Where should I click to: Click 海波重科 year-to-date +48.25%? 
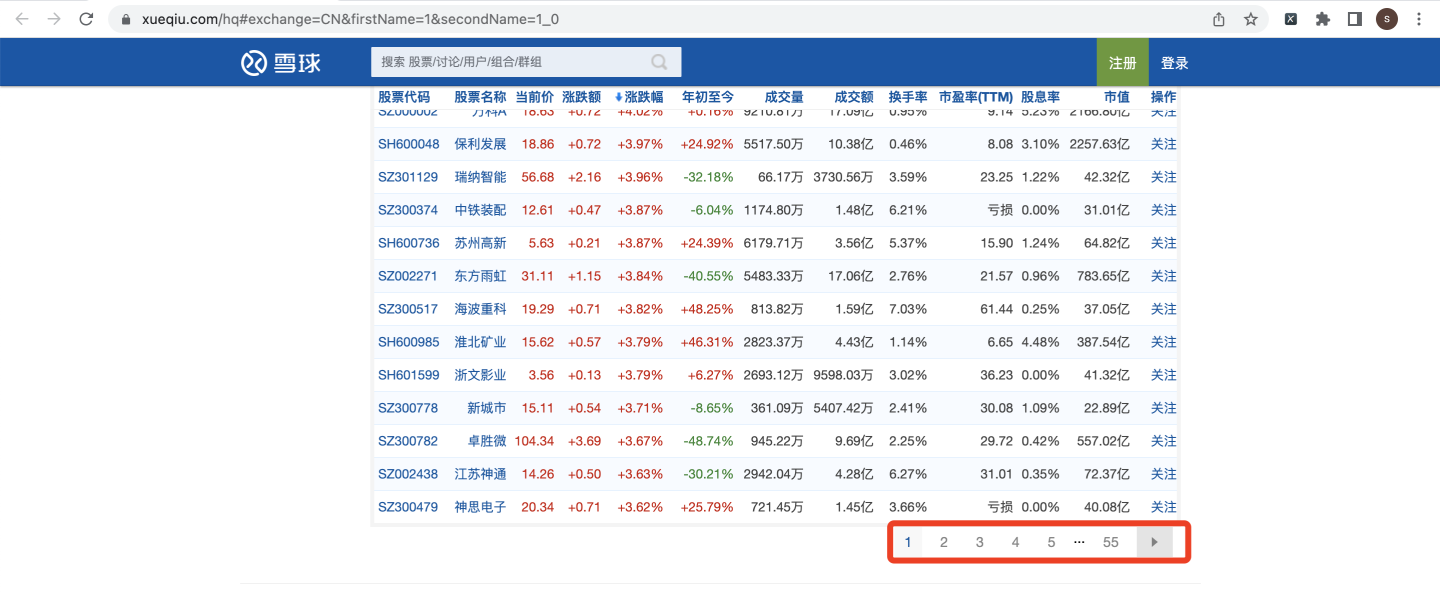tap(708, 309)
